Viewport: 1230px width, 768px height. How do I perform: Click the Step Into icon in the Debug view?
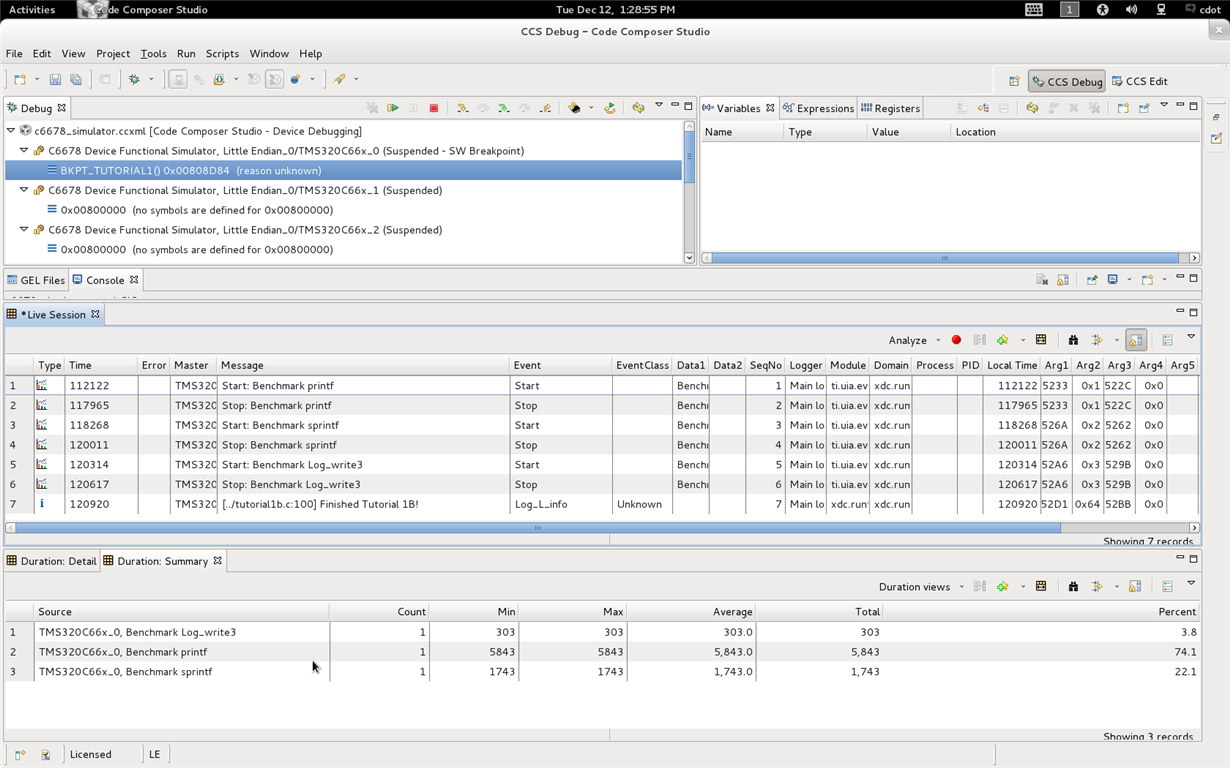(x=462, y=108)
